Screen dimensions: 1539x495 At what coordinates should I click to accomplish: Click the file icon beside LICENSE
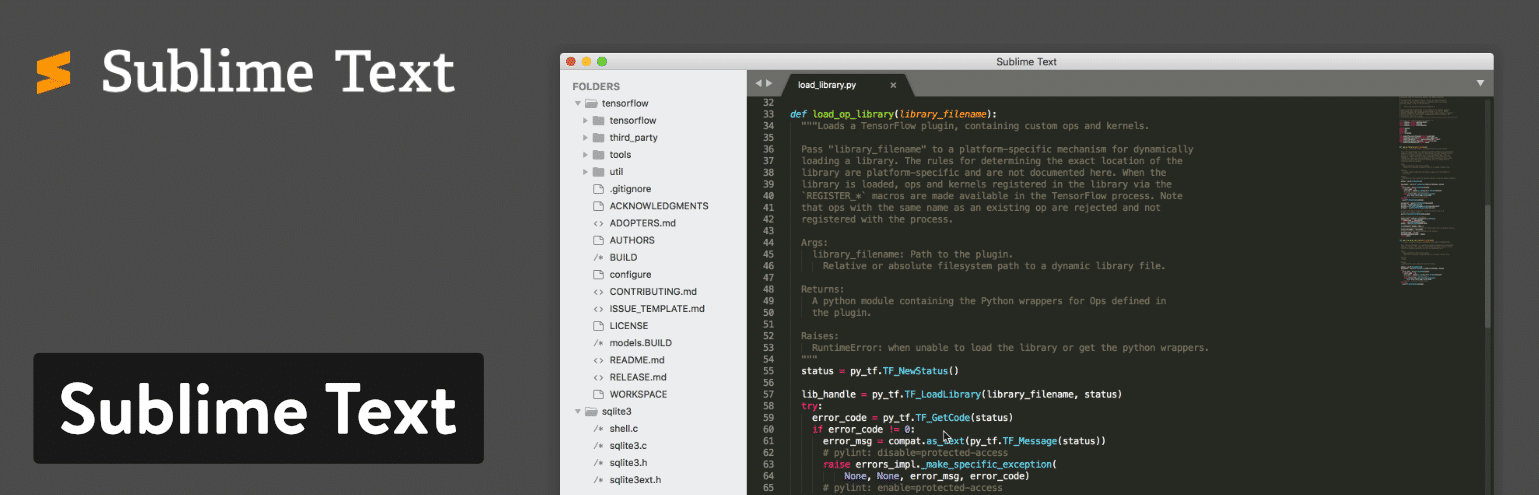(x=598, y=326)
